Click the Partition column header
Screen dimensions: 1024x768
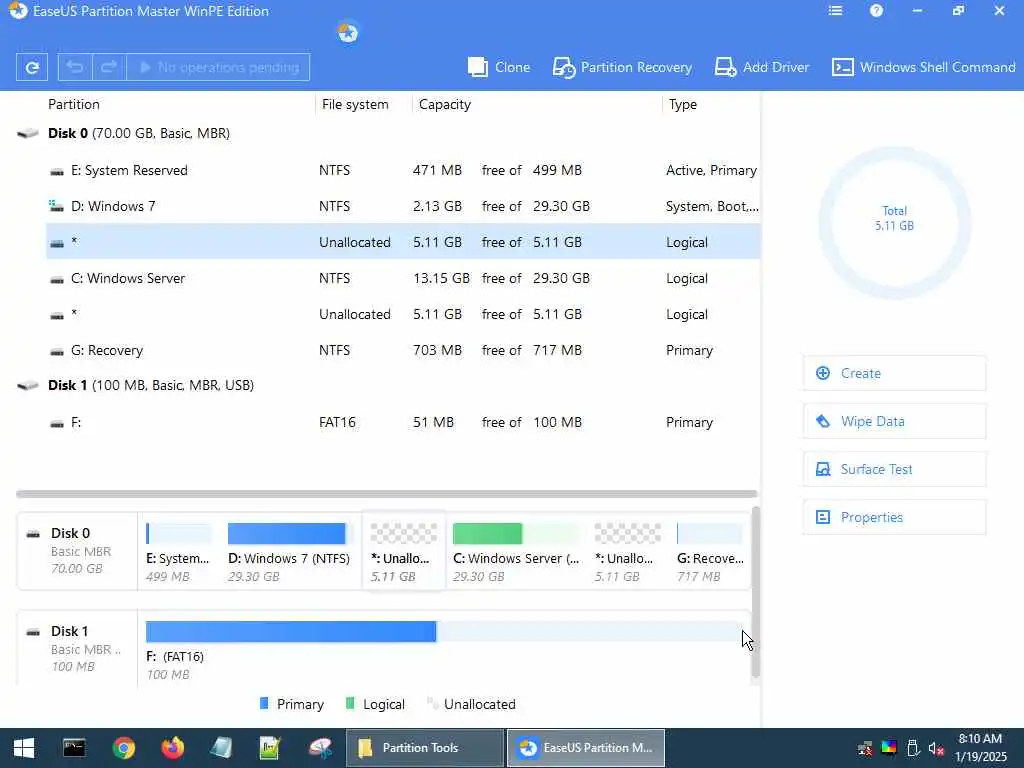click(74, 104)
